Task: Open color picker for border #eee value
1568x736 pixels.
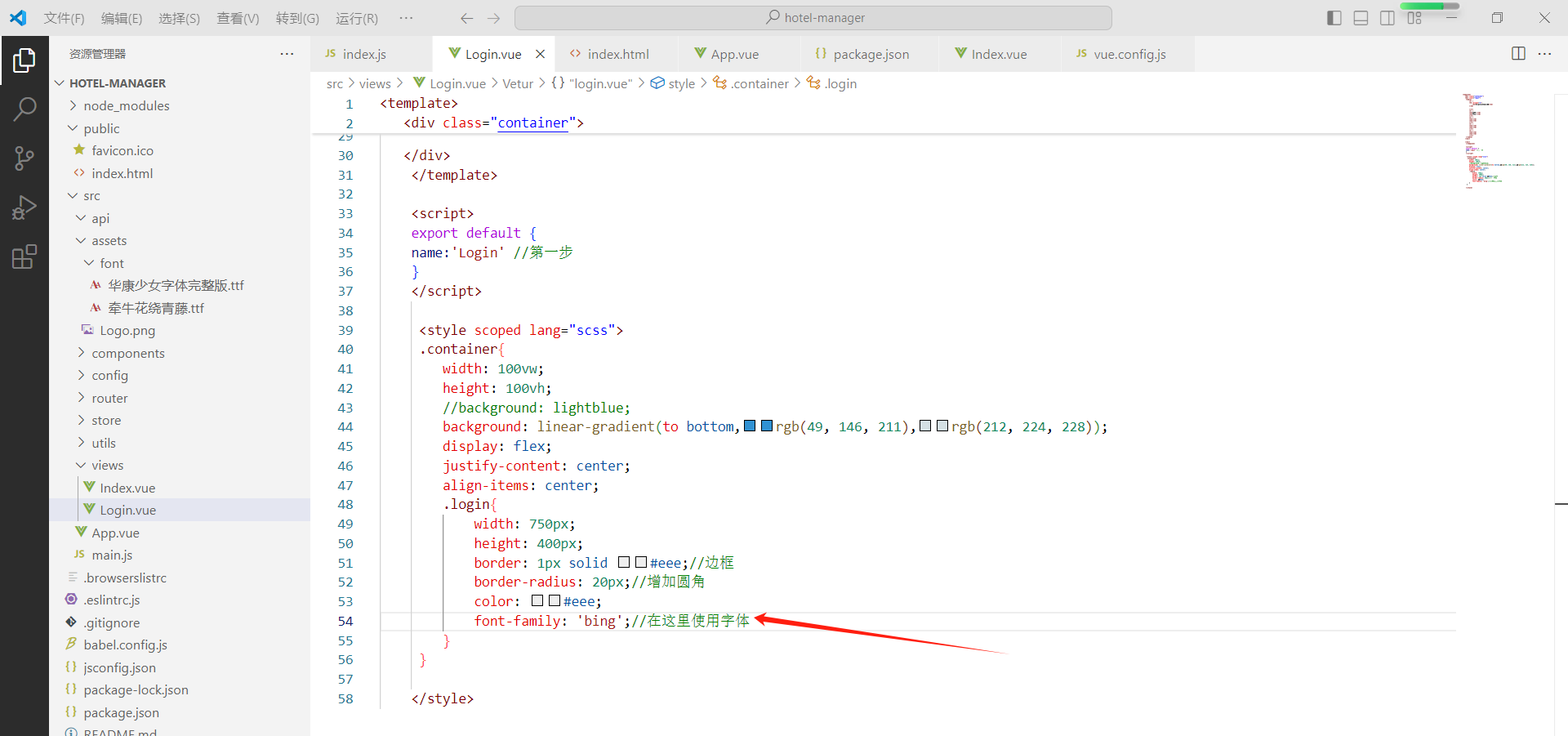Action: [641, 562]
